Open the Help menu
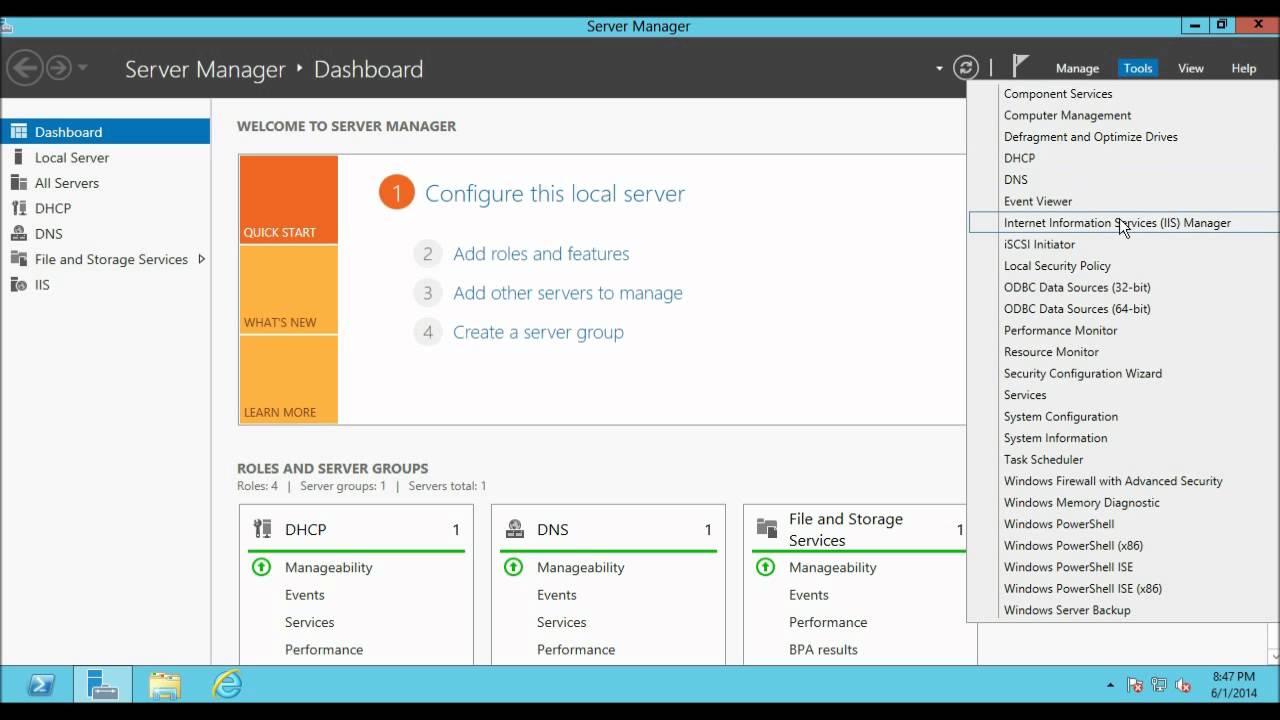This screenshot has height=720, width=1280. pos(1243,68)
